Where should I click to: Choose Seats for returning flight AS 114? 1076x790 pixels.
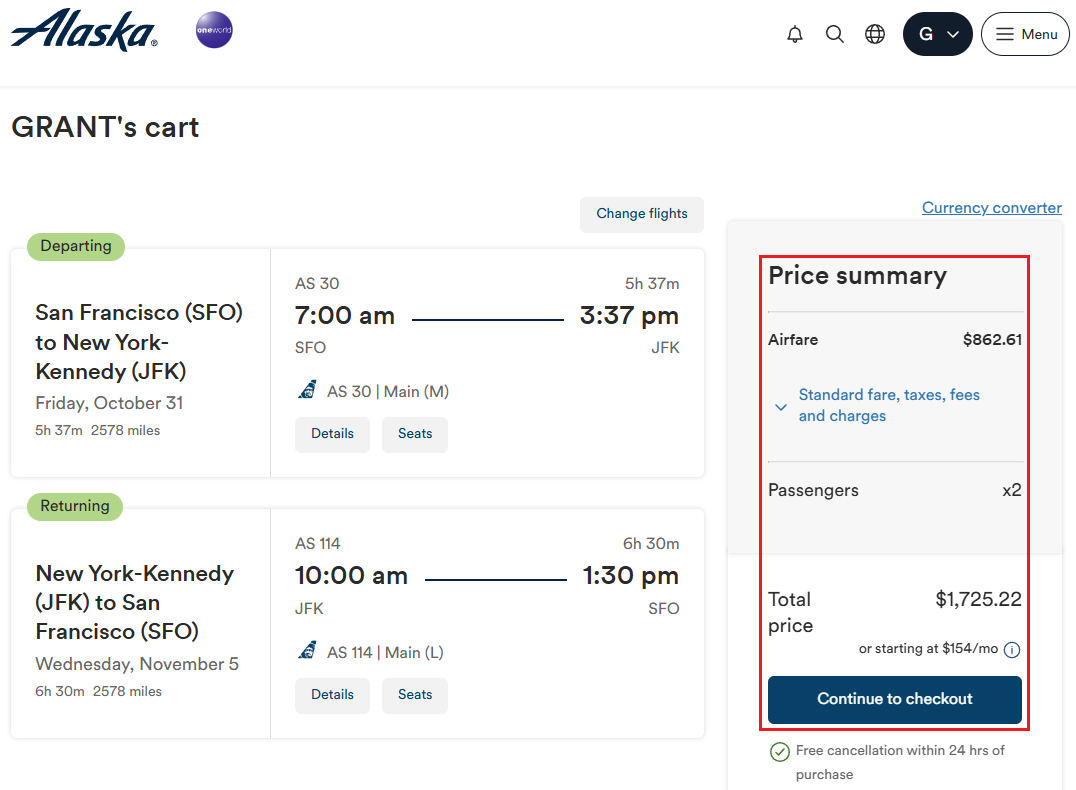415,695
